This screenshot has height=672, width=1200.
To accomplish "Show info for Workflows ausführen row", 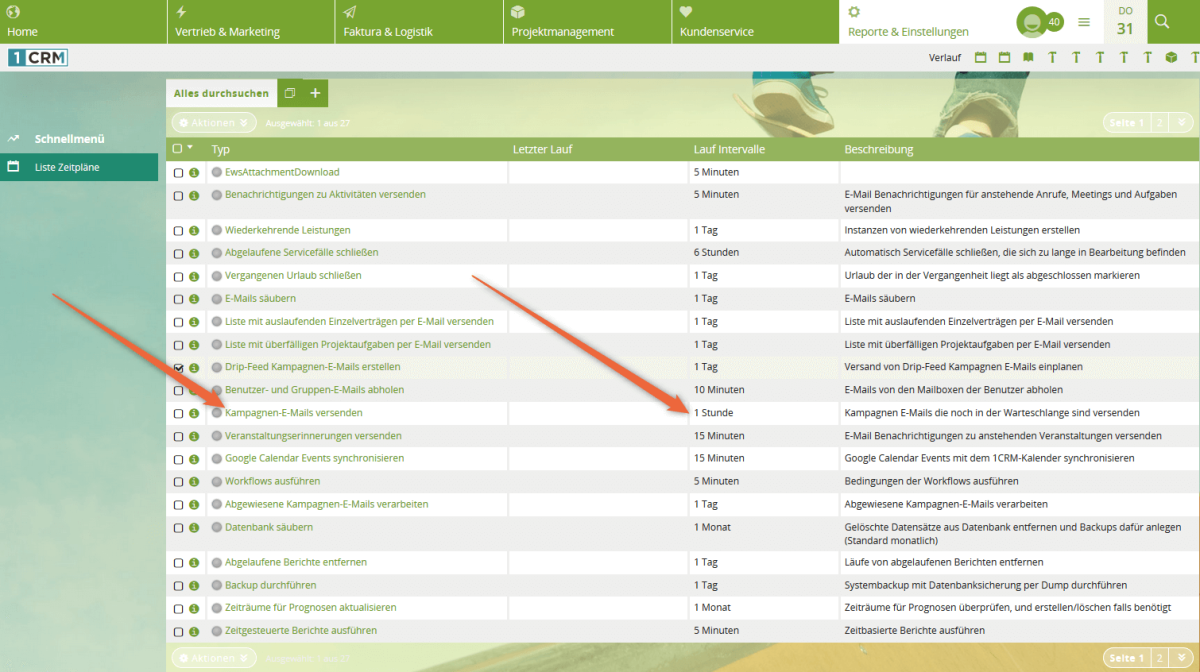I will (194, 482).
